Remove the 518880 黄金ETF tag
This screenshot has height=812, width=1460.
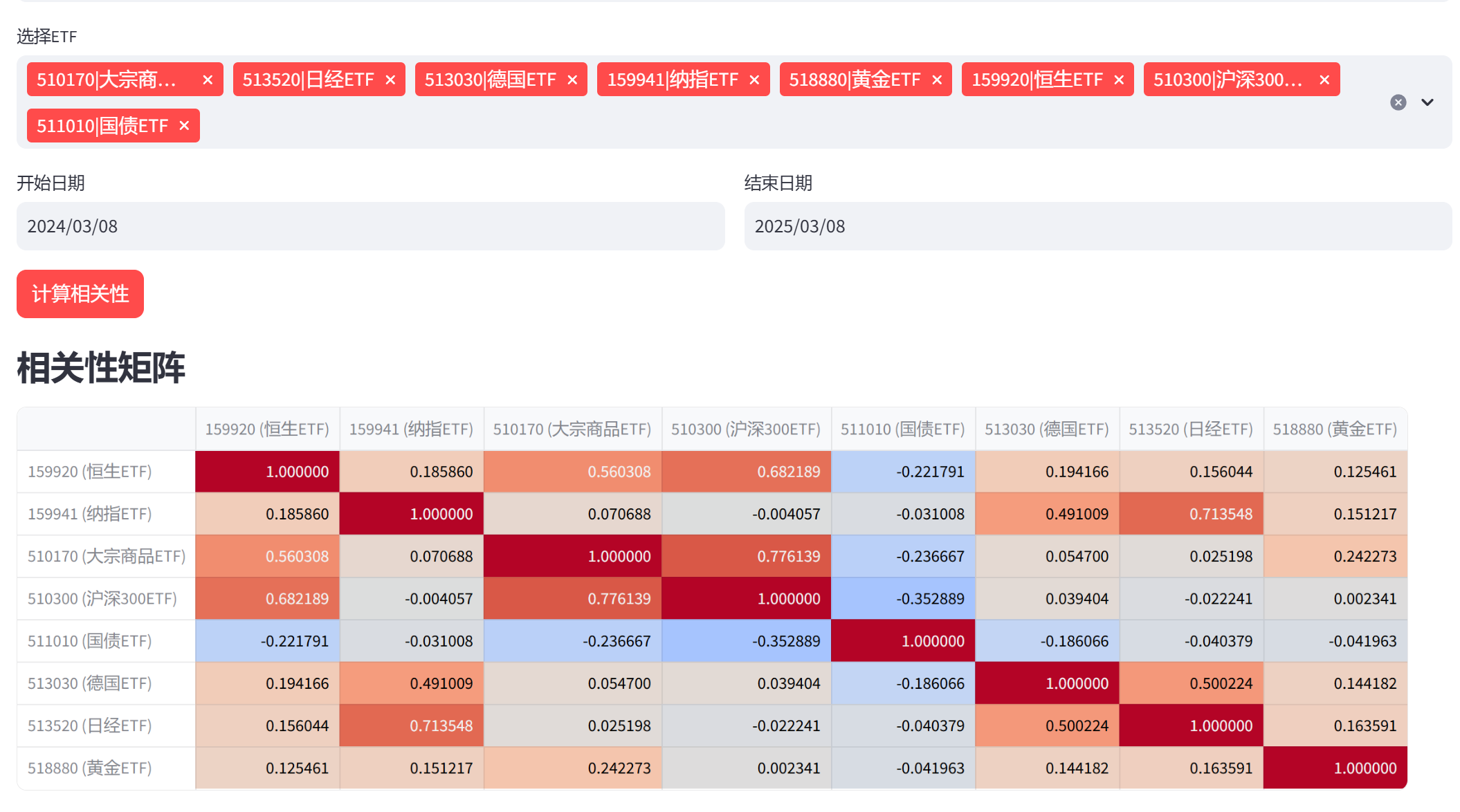tap(937, 80)
